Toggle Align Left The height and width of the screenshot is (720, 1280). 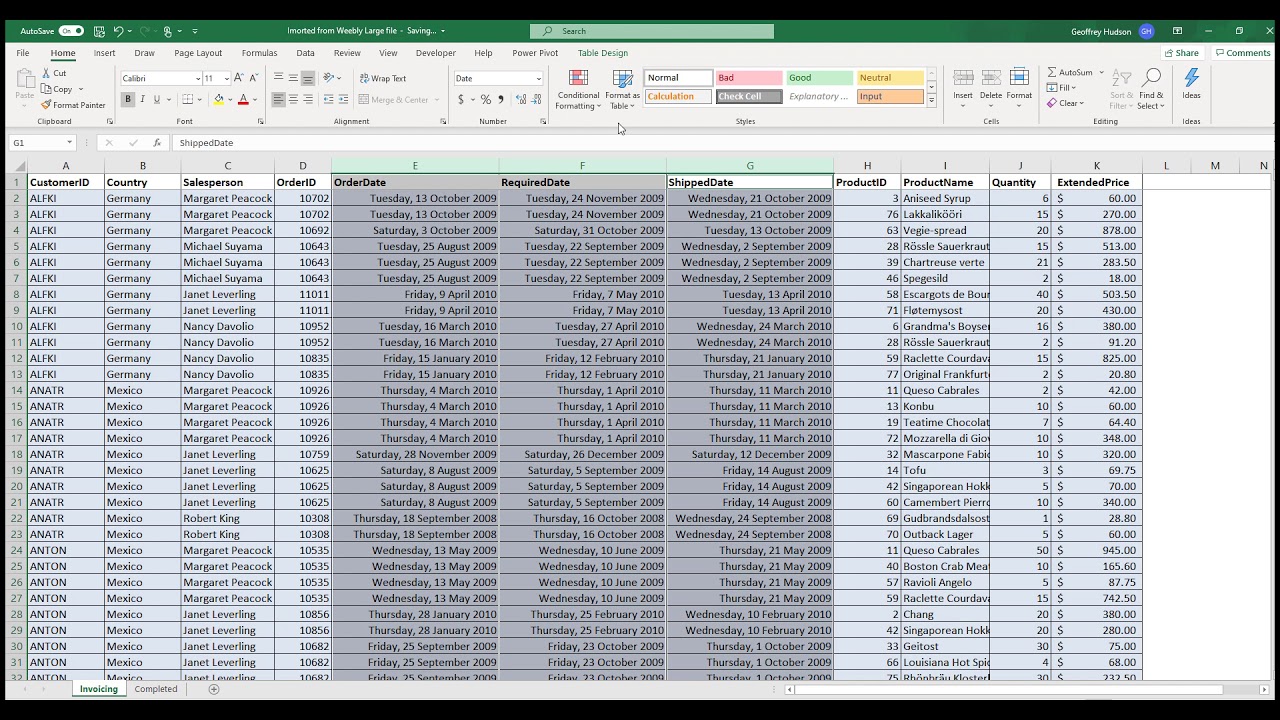pyautogui.click(x=279, y=99)
